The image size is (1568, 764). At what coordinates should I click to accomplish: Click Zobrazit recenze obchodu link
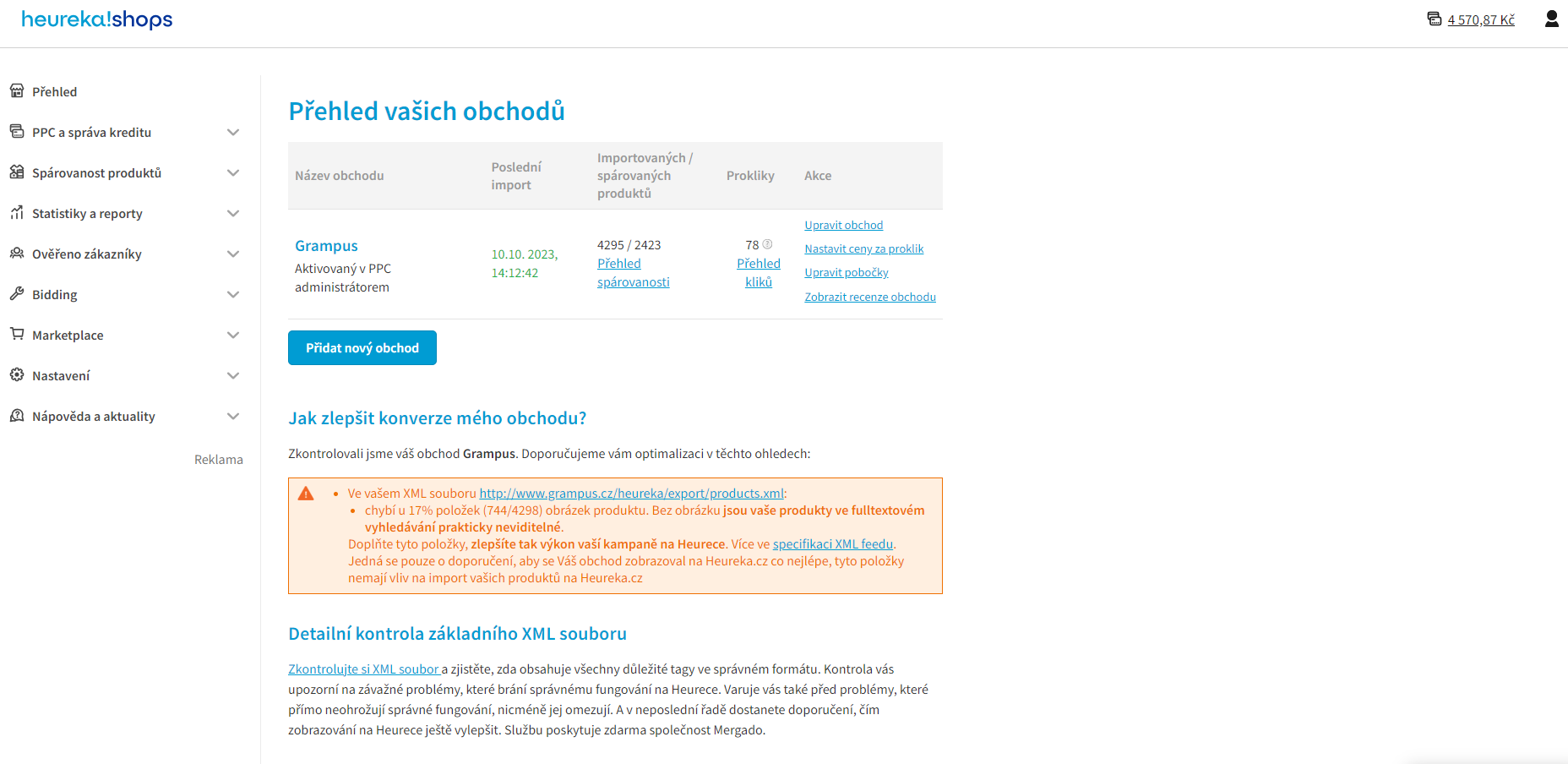tap(869, 297)
